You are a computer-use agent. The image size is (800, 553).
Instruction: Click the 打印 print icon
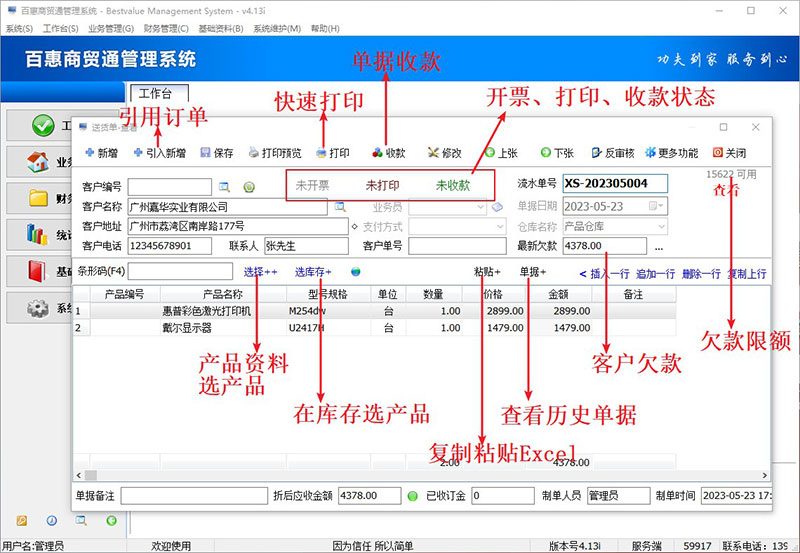321,153
